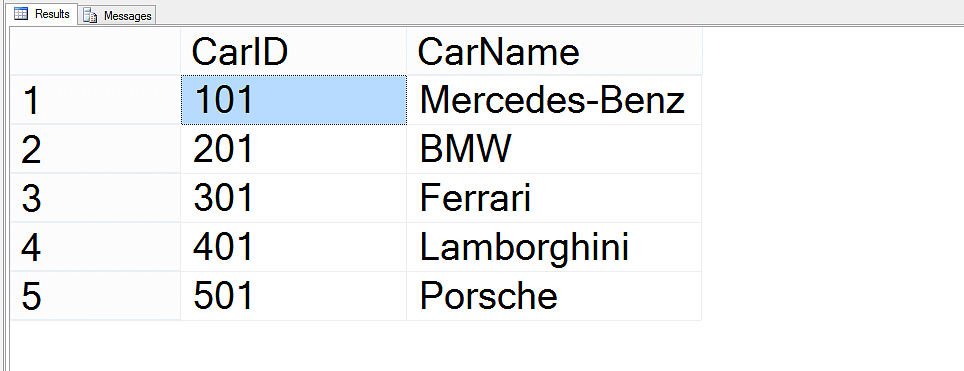This screenshot has height=371, width=964.
Task: Select all cells via top-left grid corner
Action: [x=95, y=51]
